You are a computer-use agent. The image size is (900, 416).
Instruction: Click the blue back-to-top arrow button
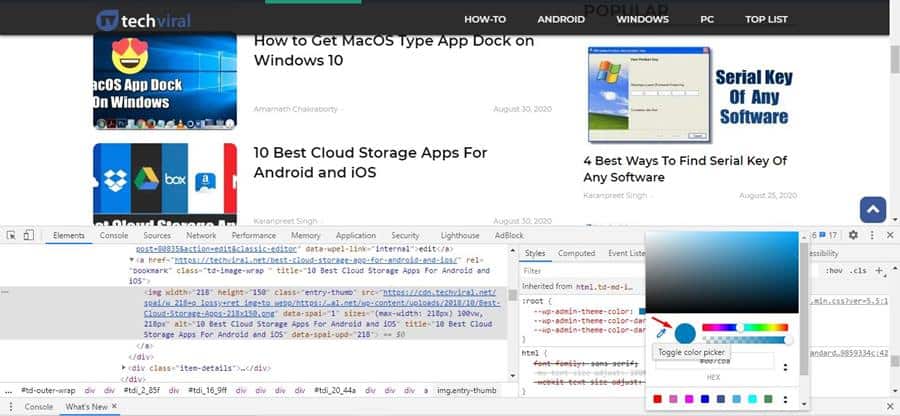pyautogui.click(x=873, y=210)
